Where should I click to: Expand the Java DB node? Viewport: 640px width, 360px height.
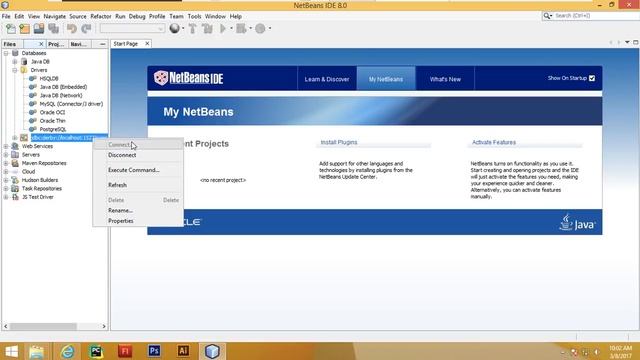(15, 62)
